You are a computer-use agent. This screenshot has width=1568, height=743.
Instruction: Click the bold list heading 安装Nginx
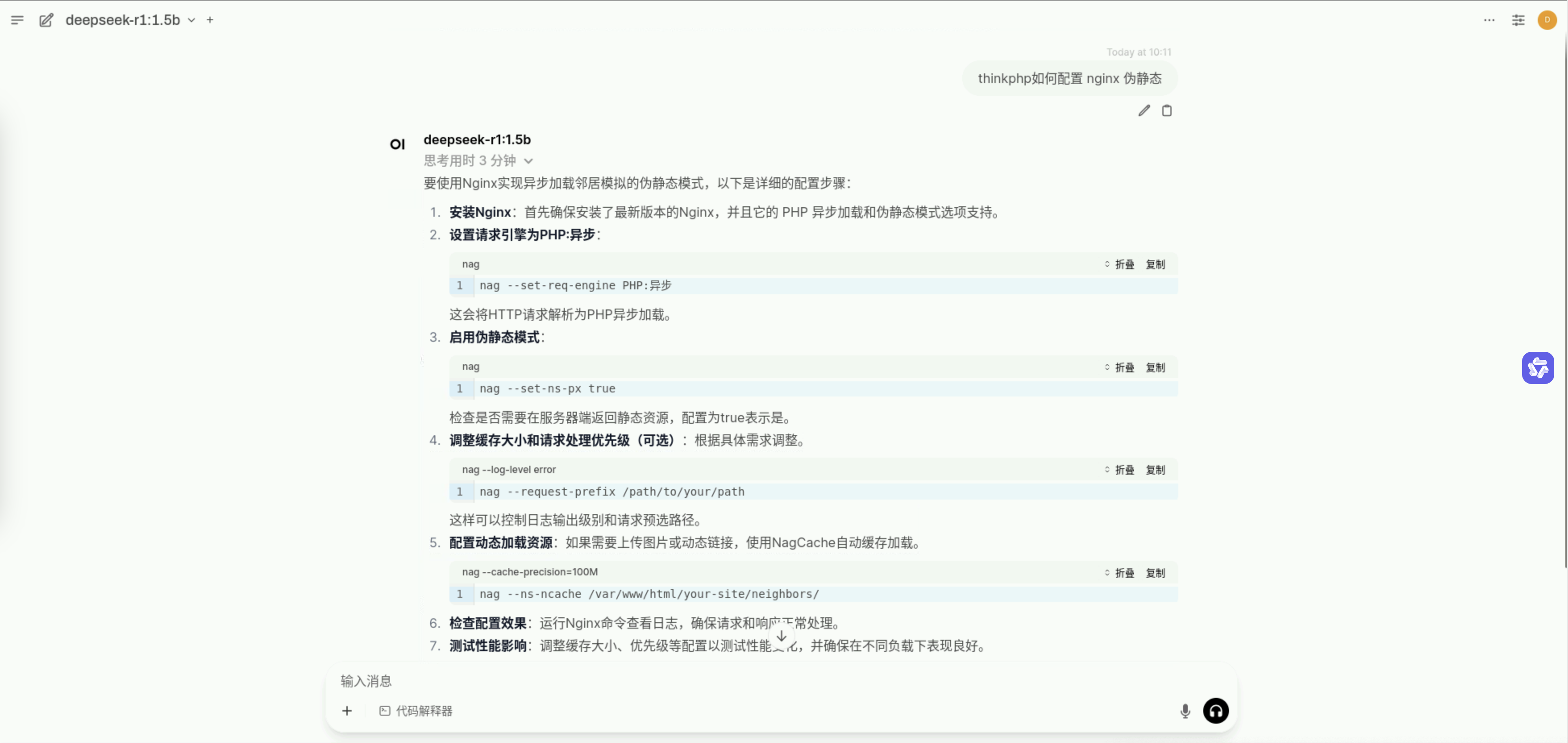tap(480, 212)
